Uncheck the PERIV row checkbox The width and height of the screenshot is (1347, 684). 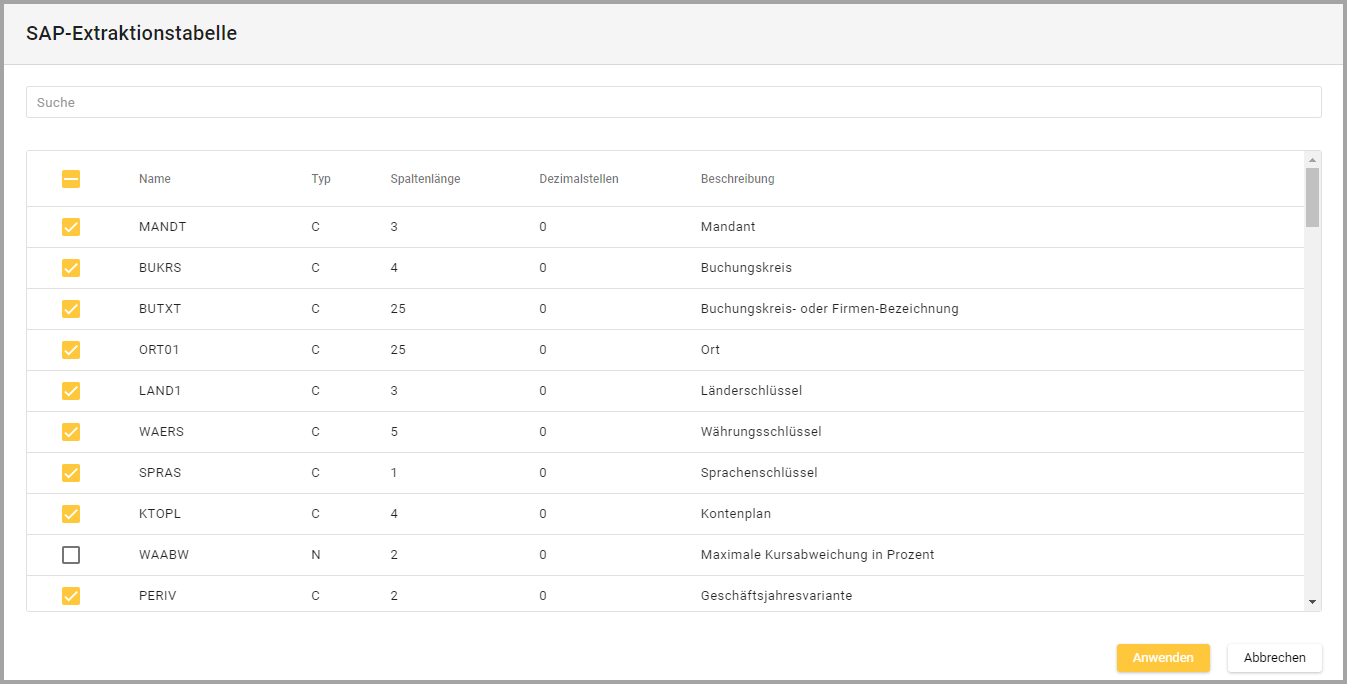(x=71, y=596)
